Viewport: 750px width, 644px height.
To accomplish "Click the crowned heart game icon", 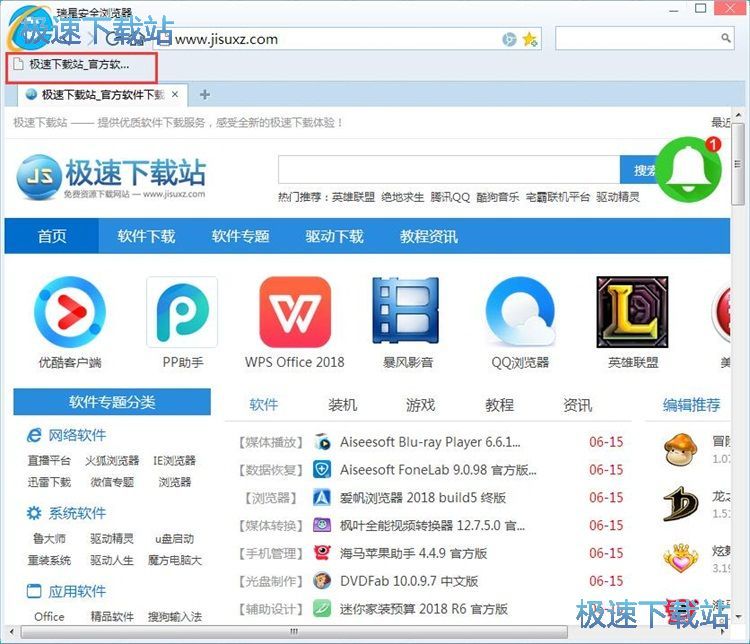I will [x=680, y=558].
